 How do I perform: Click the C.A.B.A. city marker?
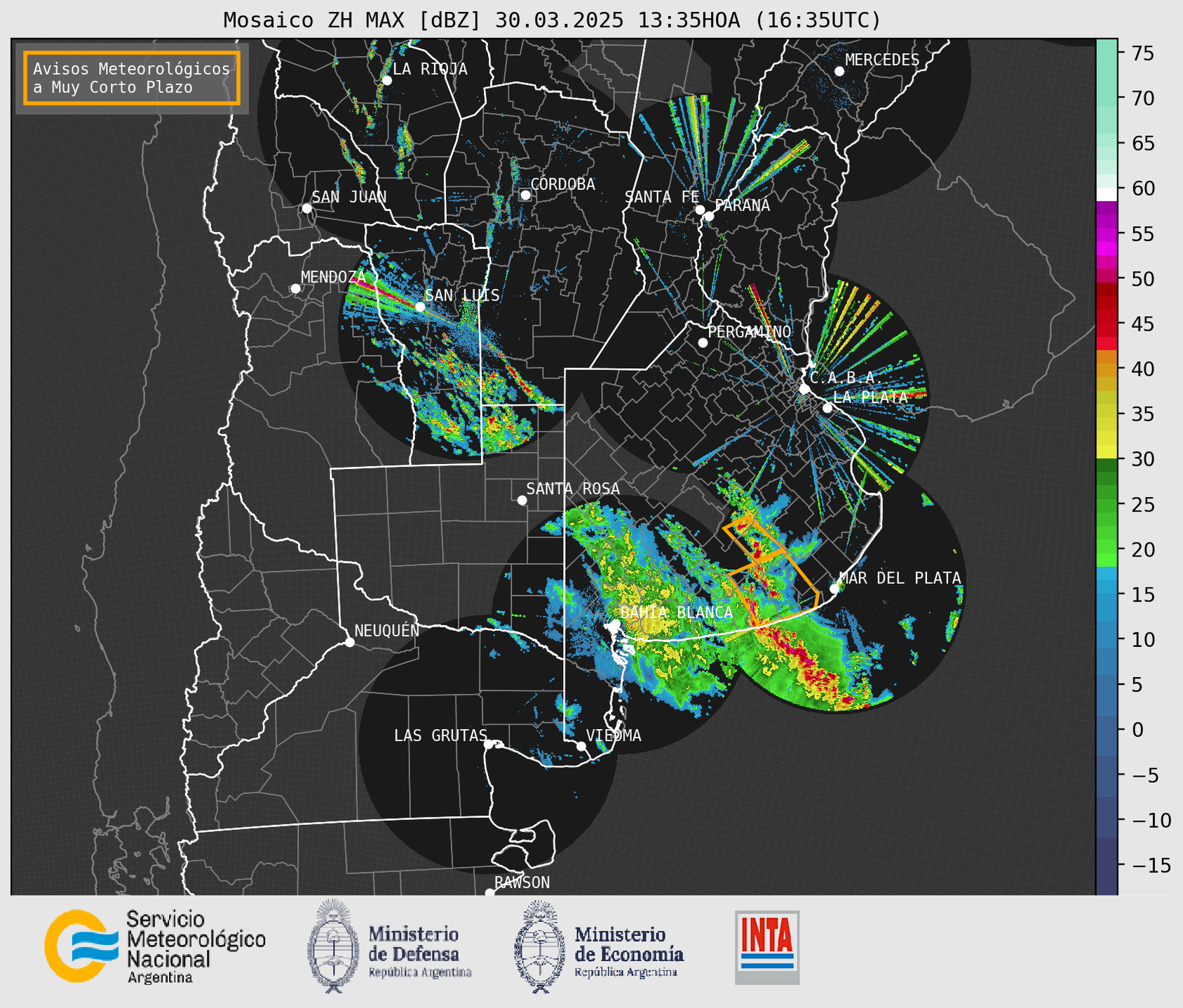click(x=805, y=389)
